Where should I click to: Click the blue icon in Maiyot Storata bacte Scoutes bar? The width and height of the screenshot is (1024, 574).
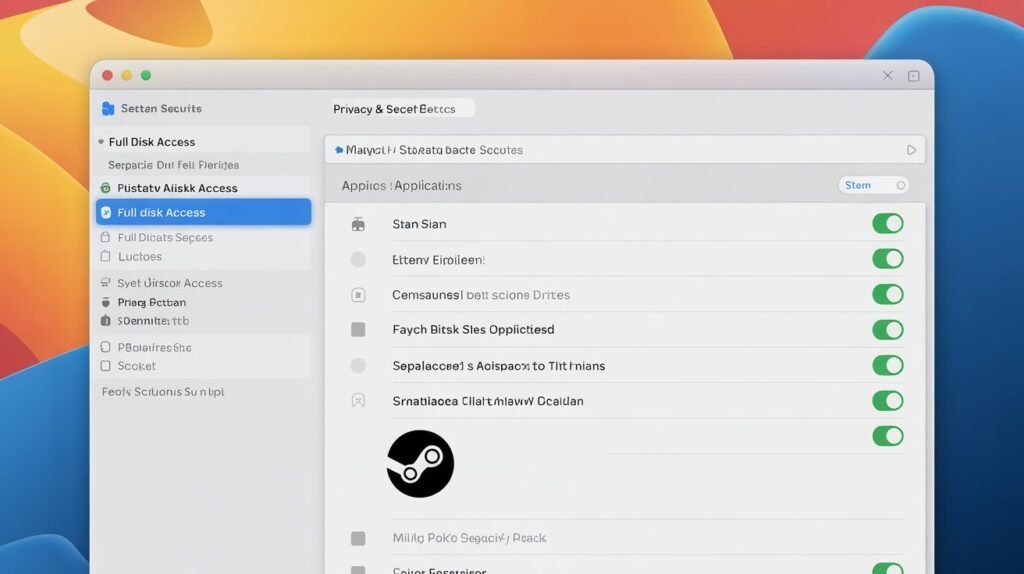point(338,150)
